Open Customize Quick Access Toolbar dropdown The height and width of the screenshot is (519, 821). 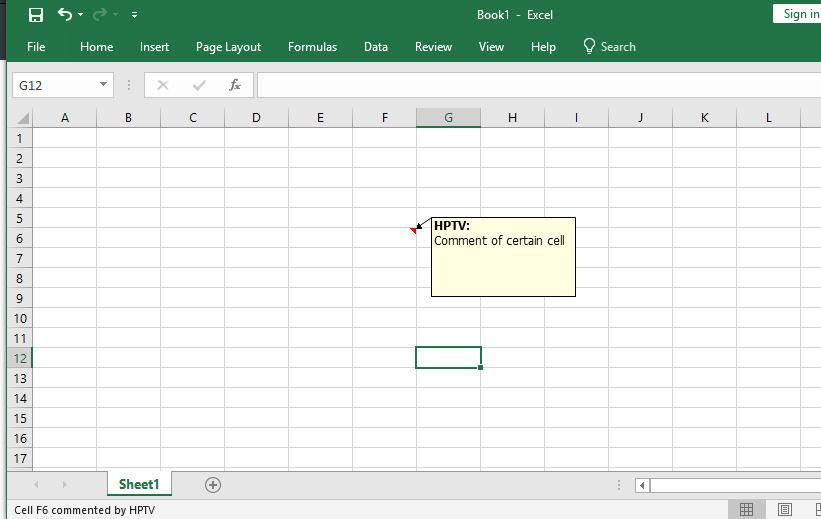pos(134,15)
